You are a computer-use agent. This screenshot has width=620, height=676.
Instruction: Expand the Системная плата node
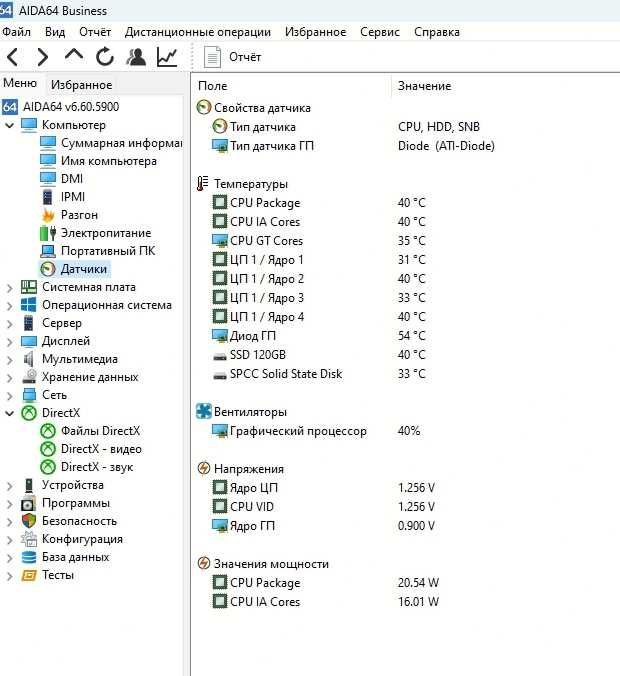[x=9, y=288]
